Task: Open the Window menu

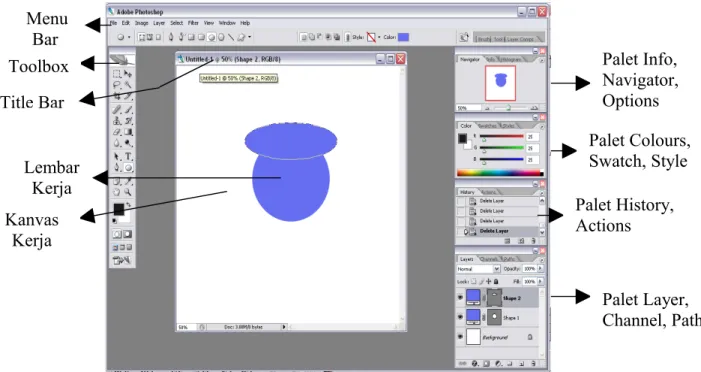Action: click(227, 23)
